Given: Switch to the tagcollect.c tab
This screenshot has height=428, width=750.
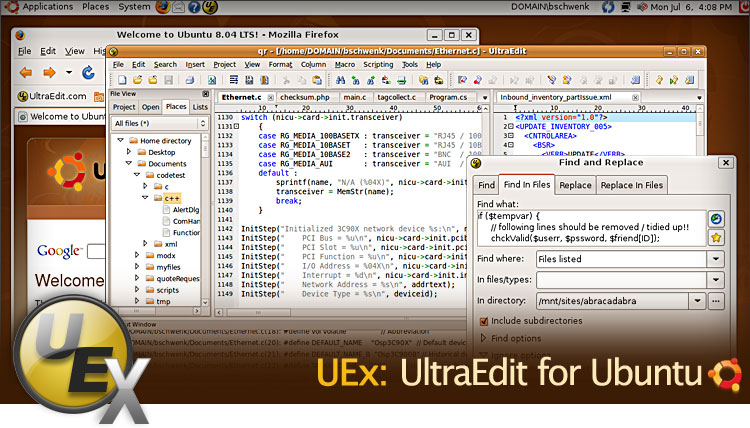Looking at the screenshot, I should coord(397,97).
